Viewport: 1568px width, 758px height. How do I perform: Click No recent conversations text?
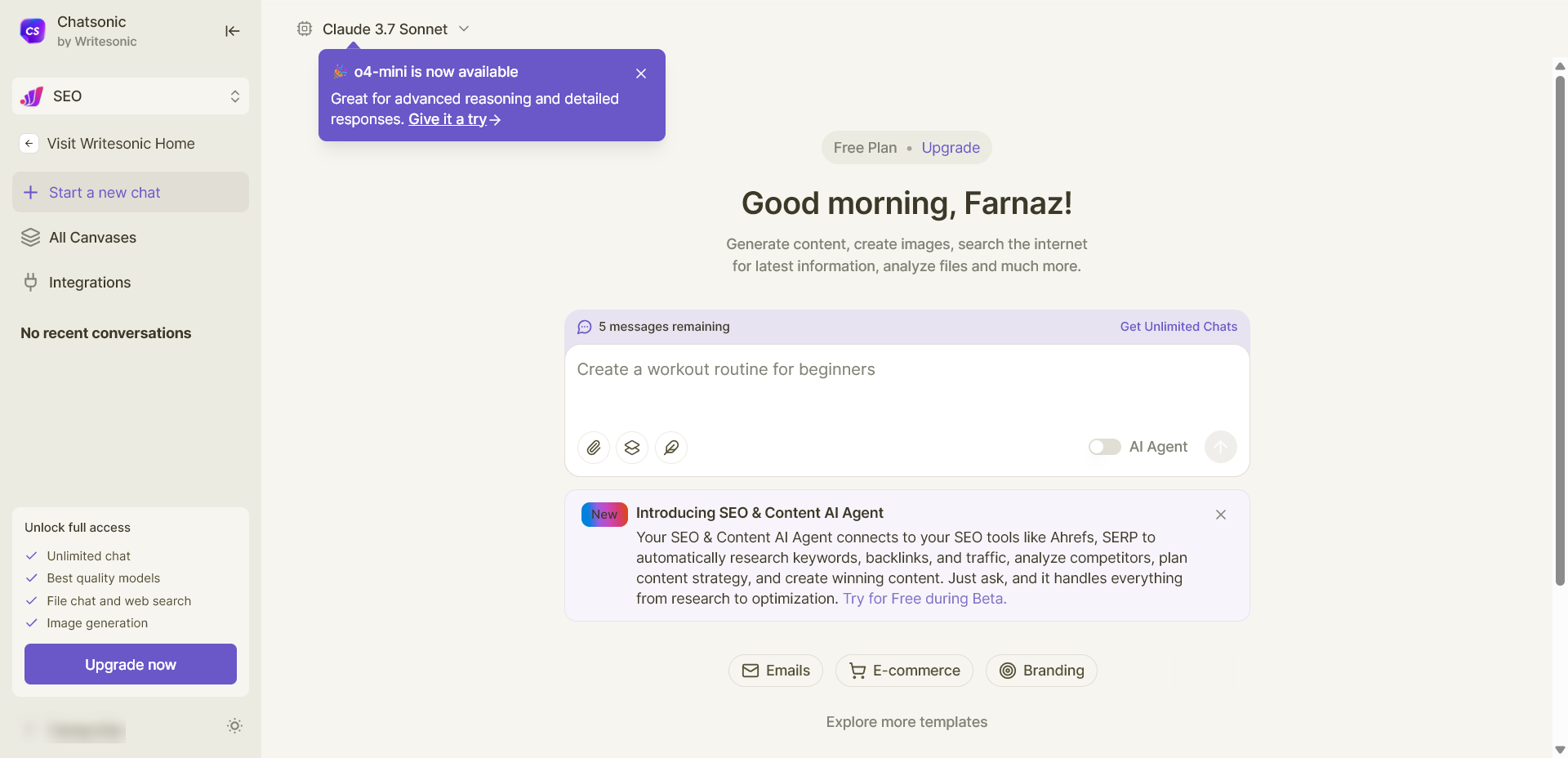tap(106, 333)
